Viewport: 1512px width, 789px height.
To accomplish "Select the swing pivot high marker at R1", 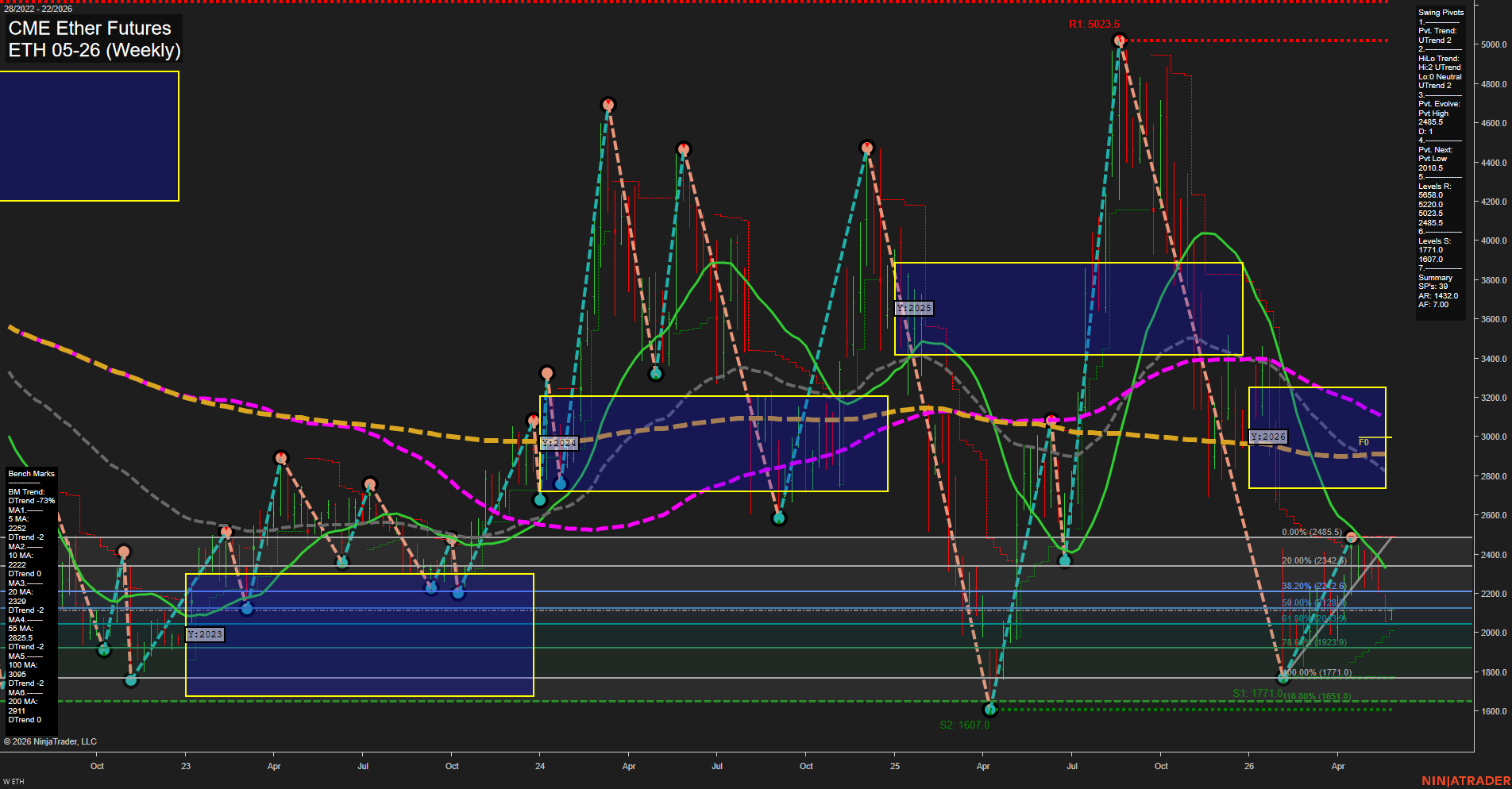I will [1120, 40].
